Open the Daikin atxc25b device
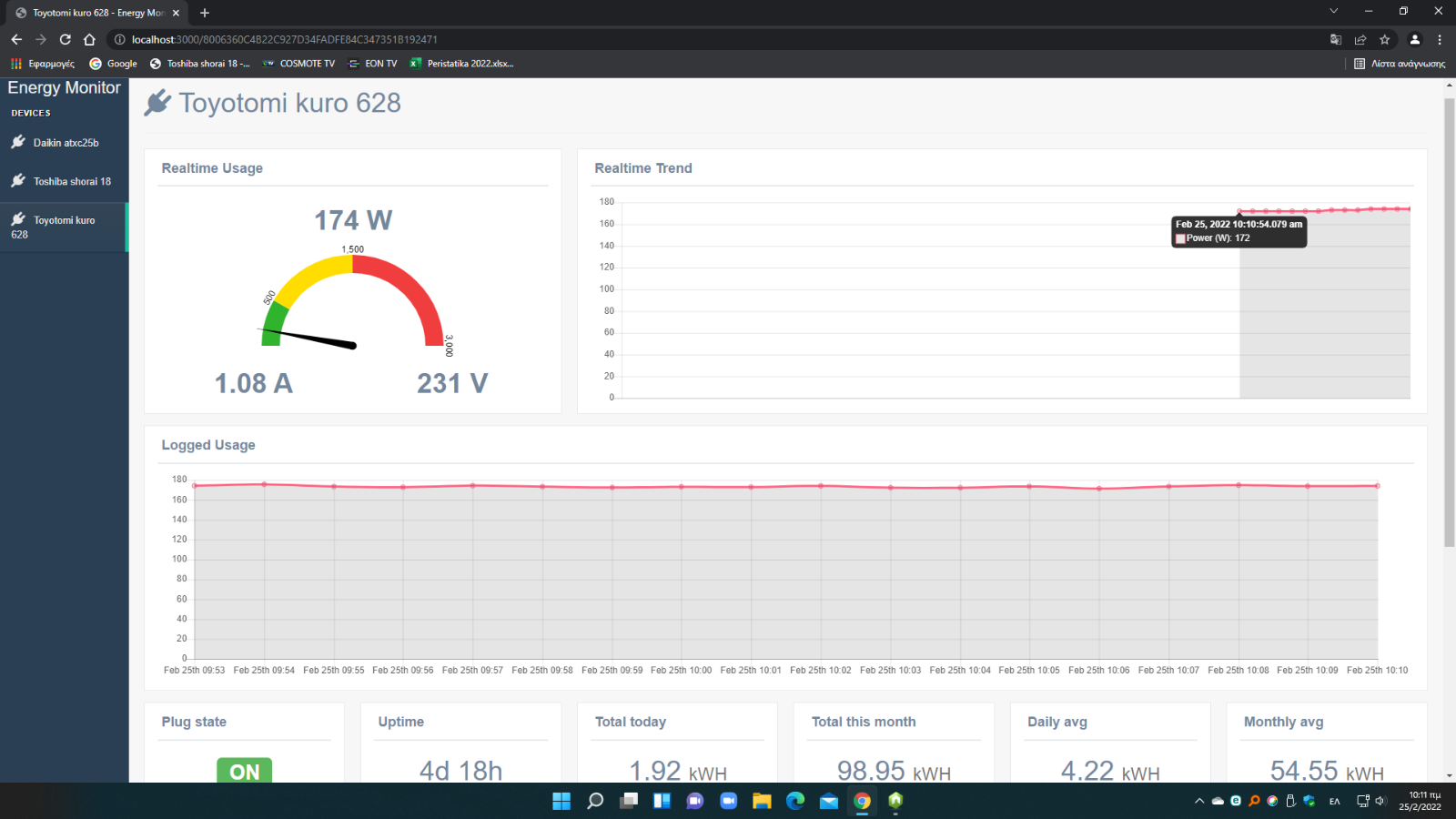This screenshot has height=819, width=1456. tap(64, 143)
